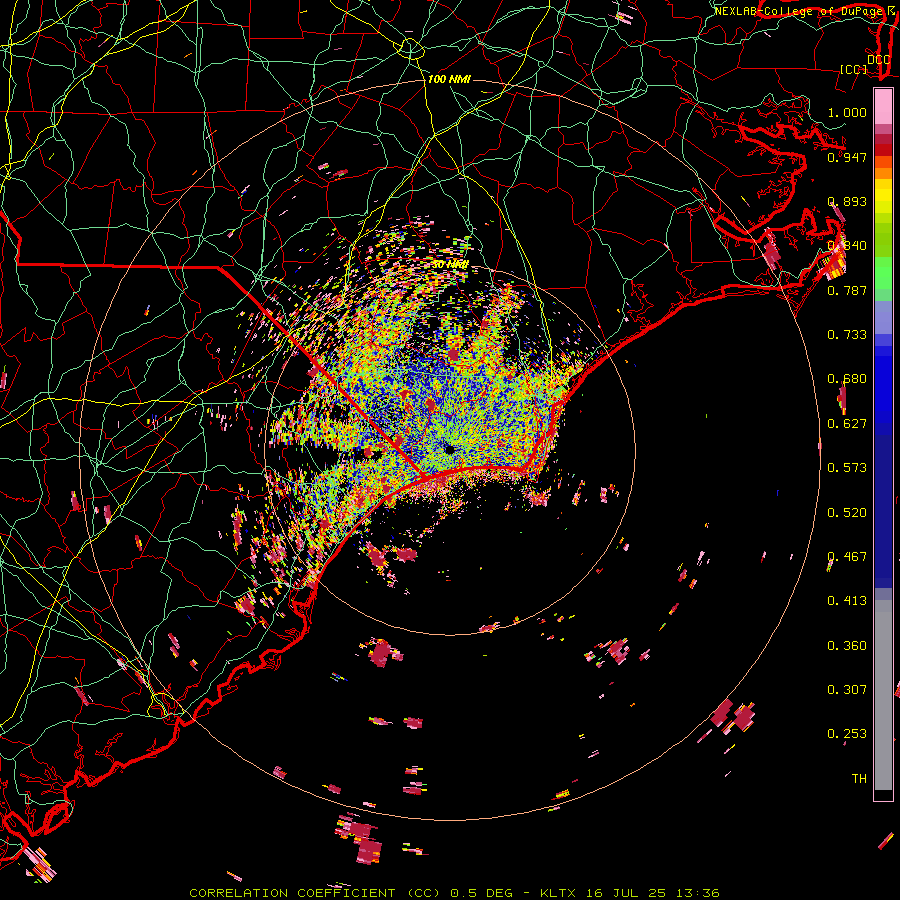Click the "1.000" color scale value

847,112
